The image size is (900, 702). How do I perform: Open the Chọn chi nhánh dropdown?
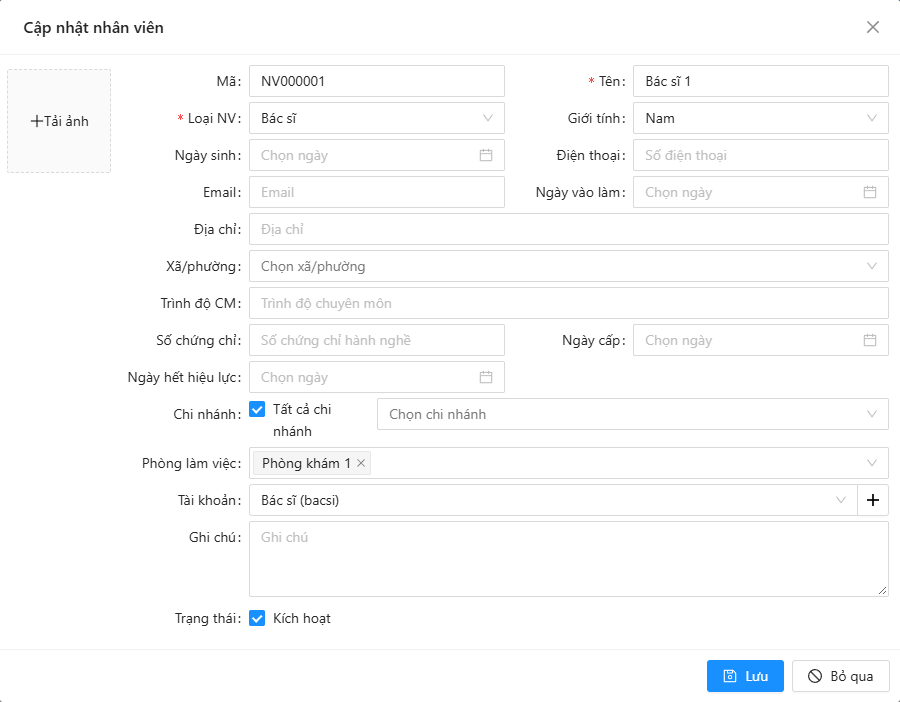coord(633,414)
